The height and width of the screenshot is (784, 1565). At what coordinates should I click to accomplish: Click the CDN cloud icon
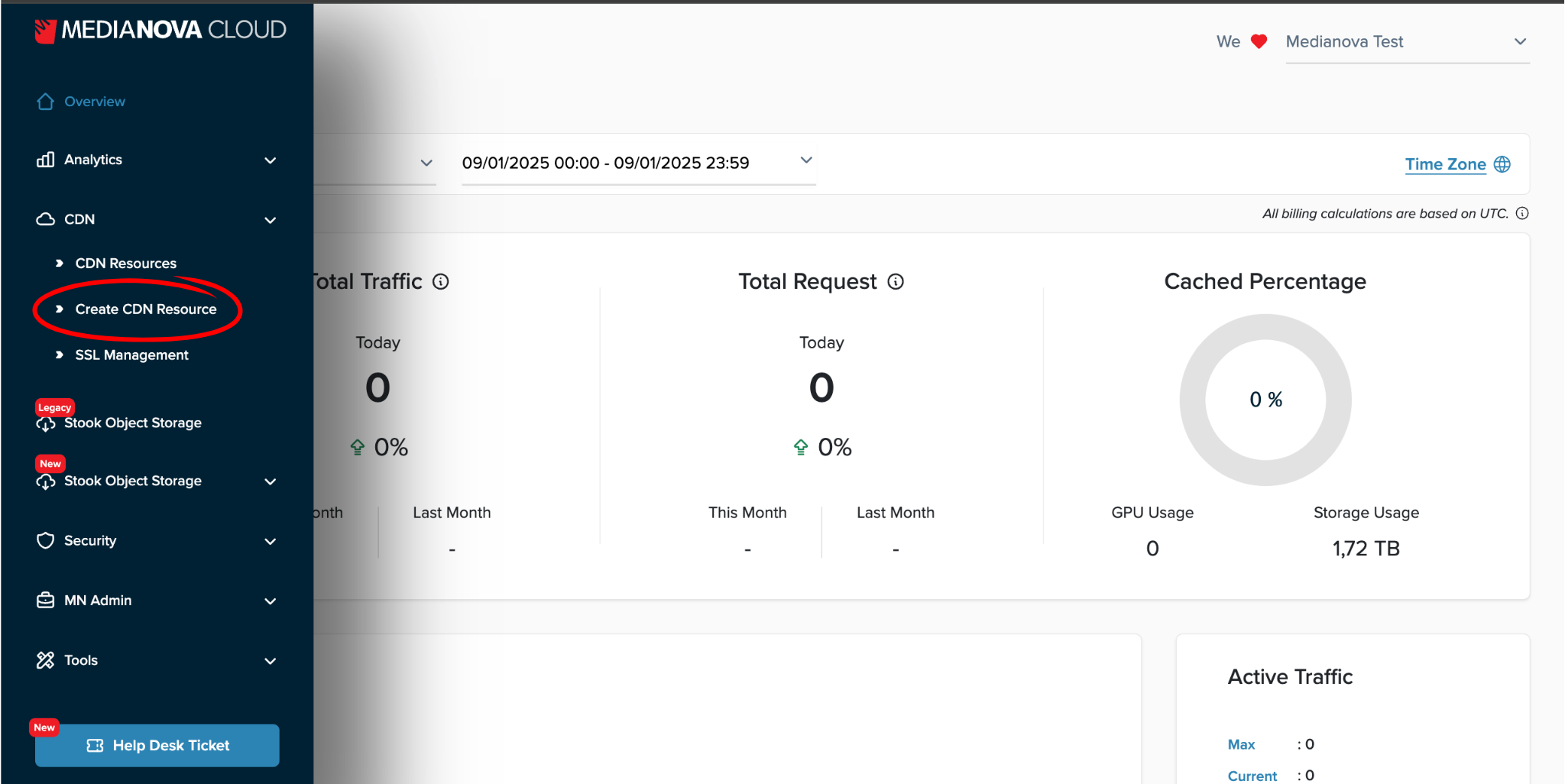46,219
